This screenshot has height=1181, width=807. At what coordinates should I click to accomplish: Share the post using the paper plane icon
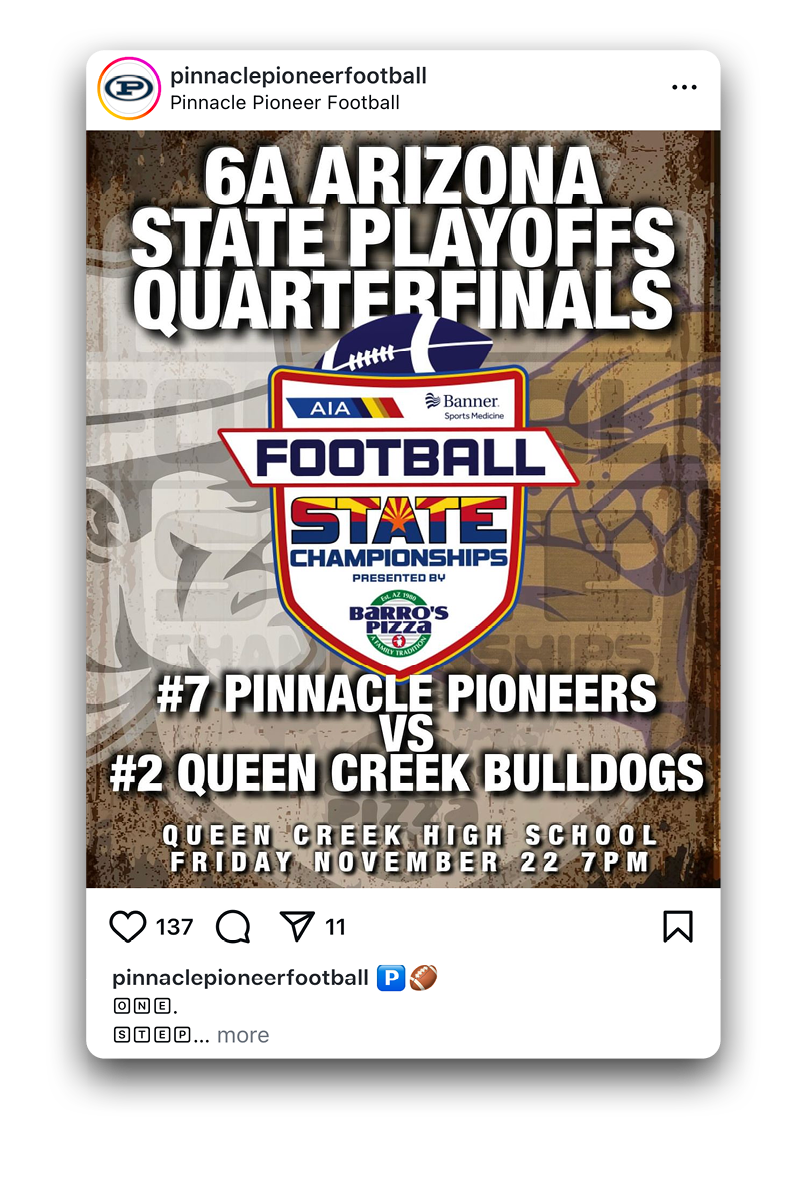[x=297, y=927]
